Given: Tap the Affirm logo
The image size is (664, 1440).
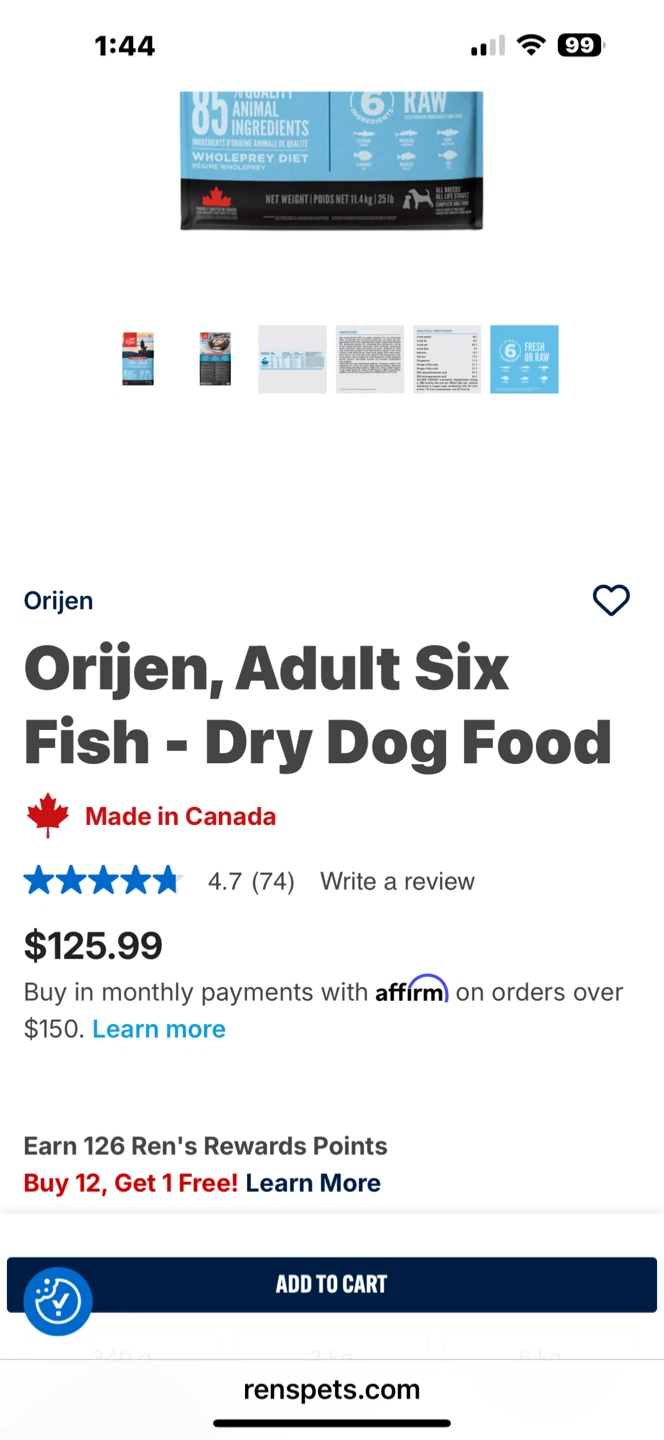Looking at the screenshot, I should point(412,990).
